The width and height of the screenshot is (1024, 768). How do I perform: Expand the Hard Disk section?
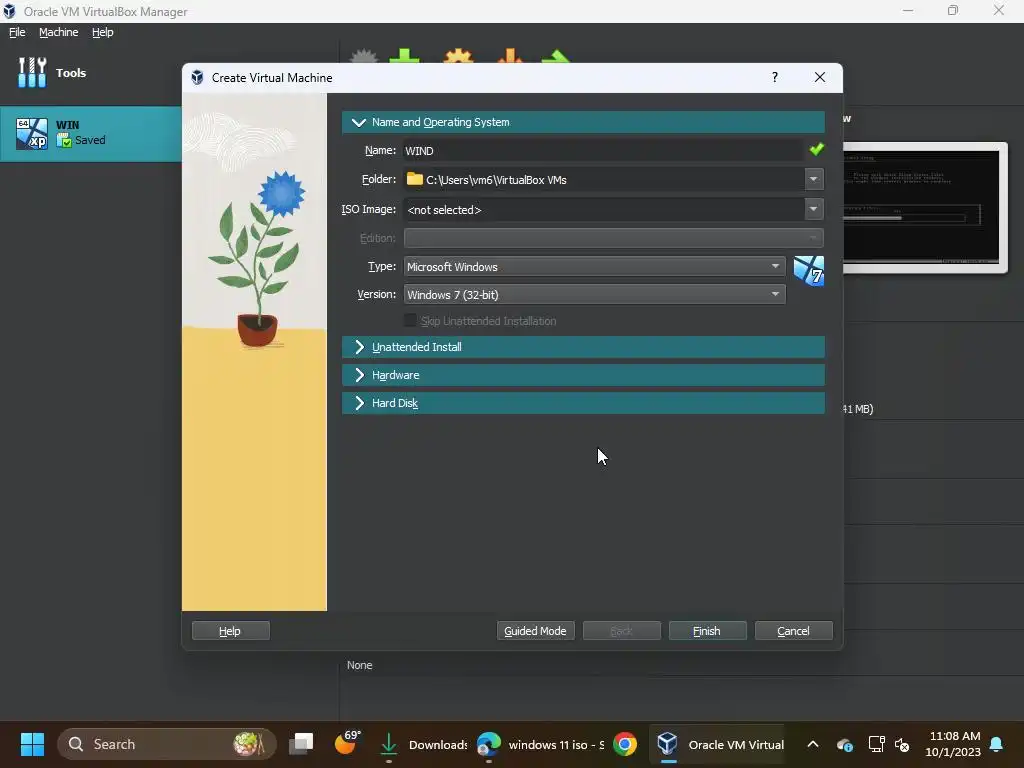tap(583, 403)
